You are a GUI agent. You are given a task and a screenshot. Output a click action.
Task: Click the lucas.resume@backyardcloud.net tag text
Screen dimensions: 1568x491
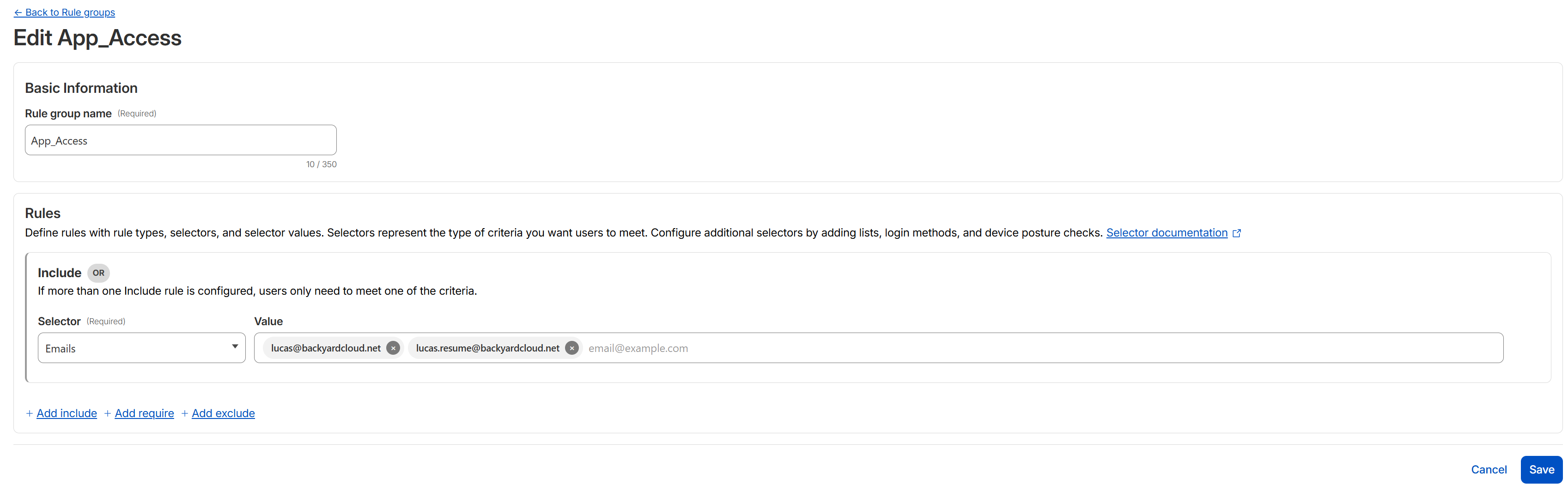[487, 348]
